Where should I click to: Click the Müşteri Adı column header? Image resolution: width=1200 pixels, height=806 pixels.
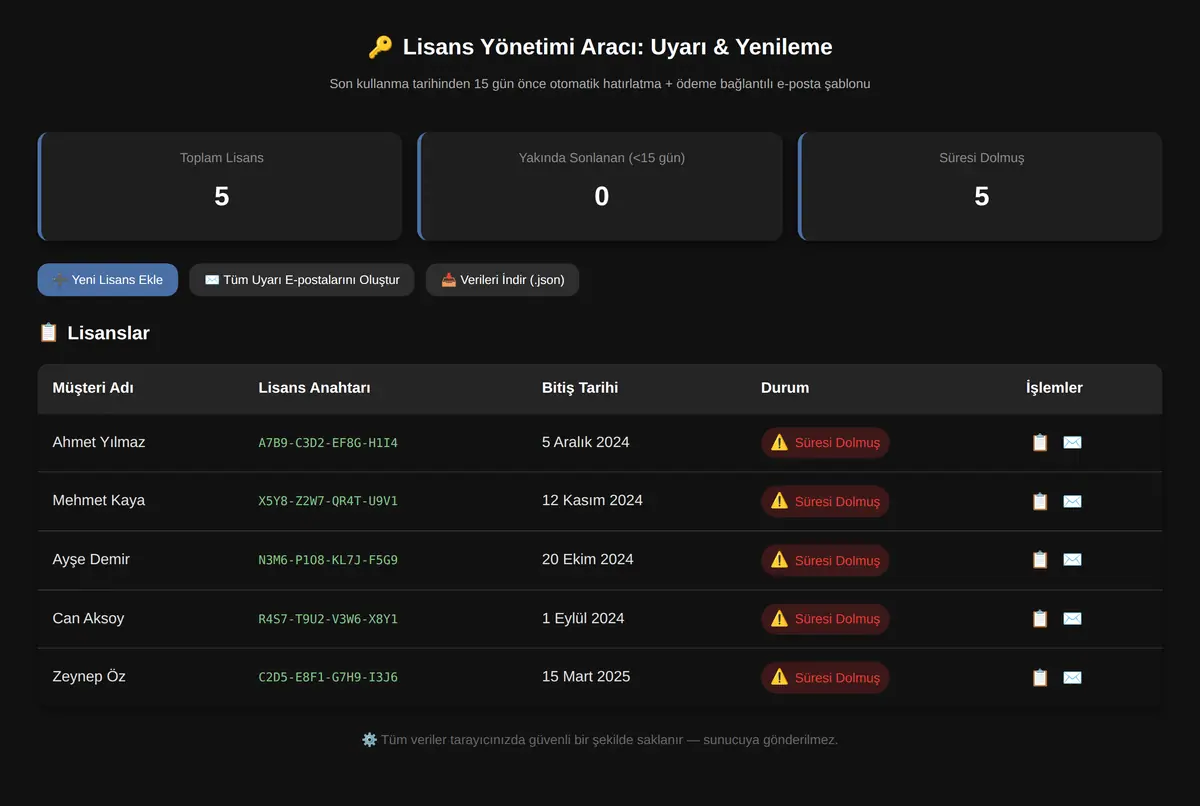(x=93, y=388)
